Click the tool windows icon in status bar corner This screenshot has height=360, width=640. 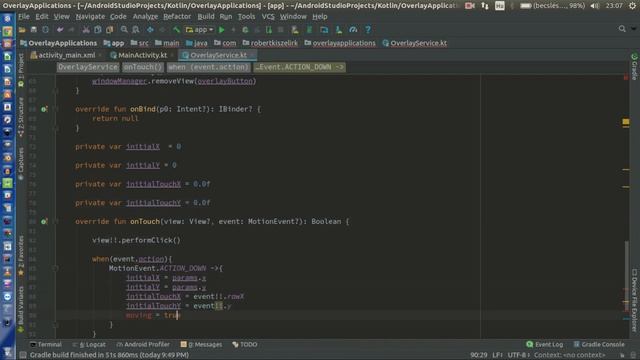tap(23, 355)
